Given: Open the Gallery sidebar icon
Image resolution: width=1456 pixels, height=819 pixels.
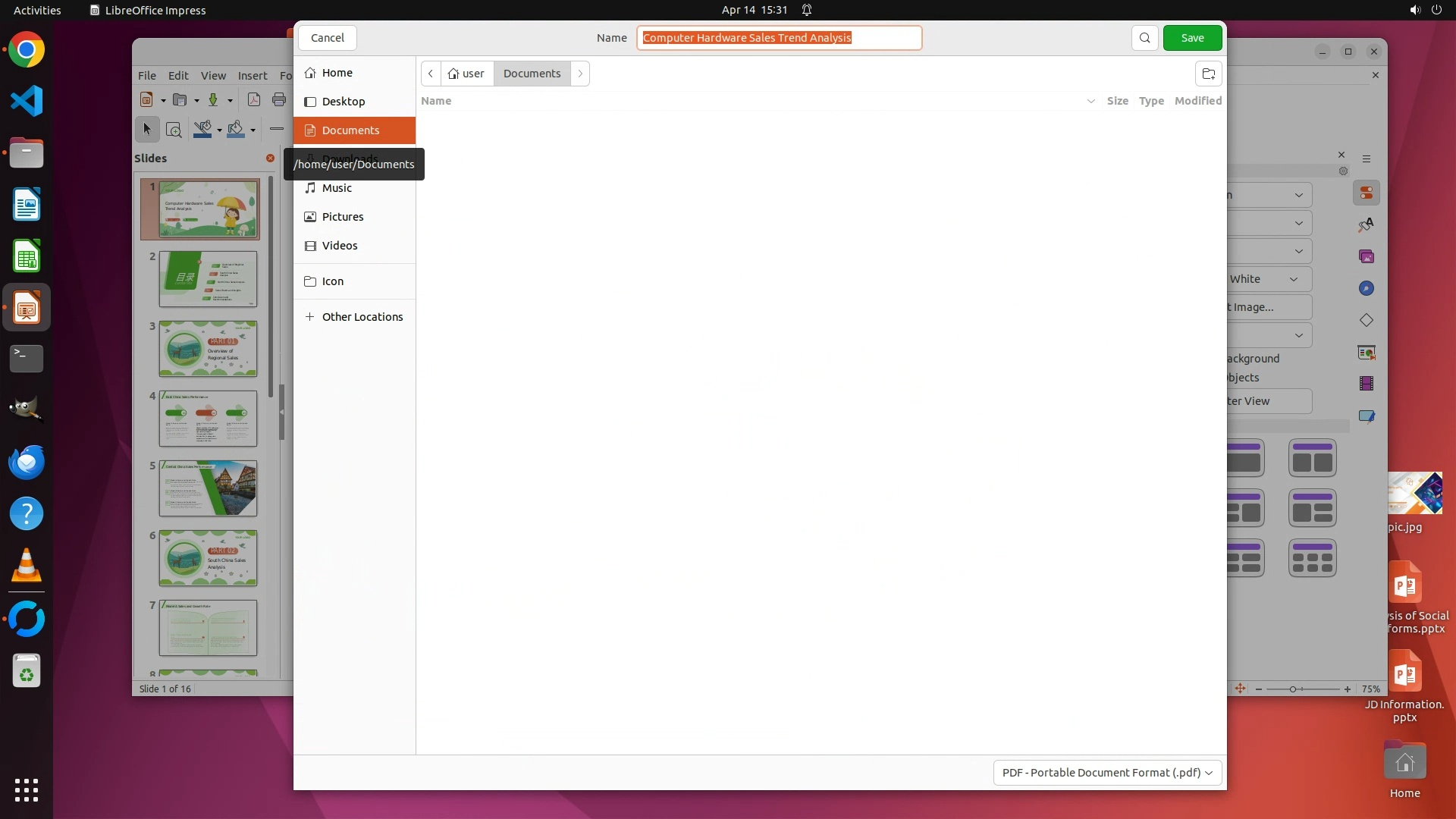Looking at the screenshot, I should (1366, 257).
